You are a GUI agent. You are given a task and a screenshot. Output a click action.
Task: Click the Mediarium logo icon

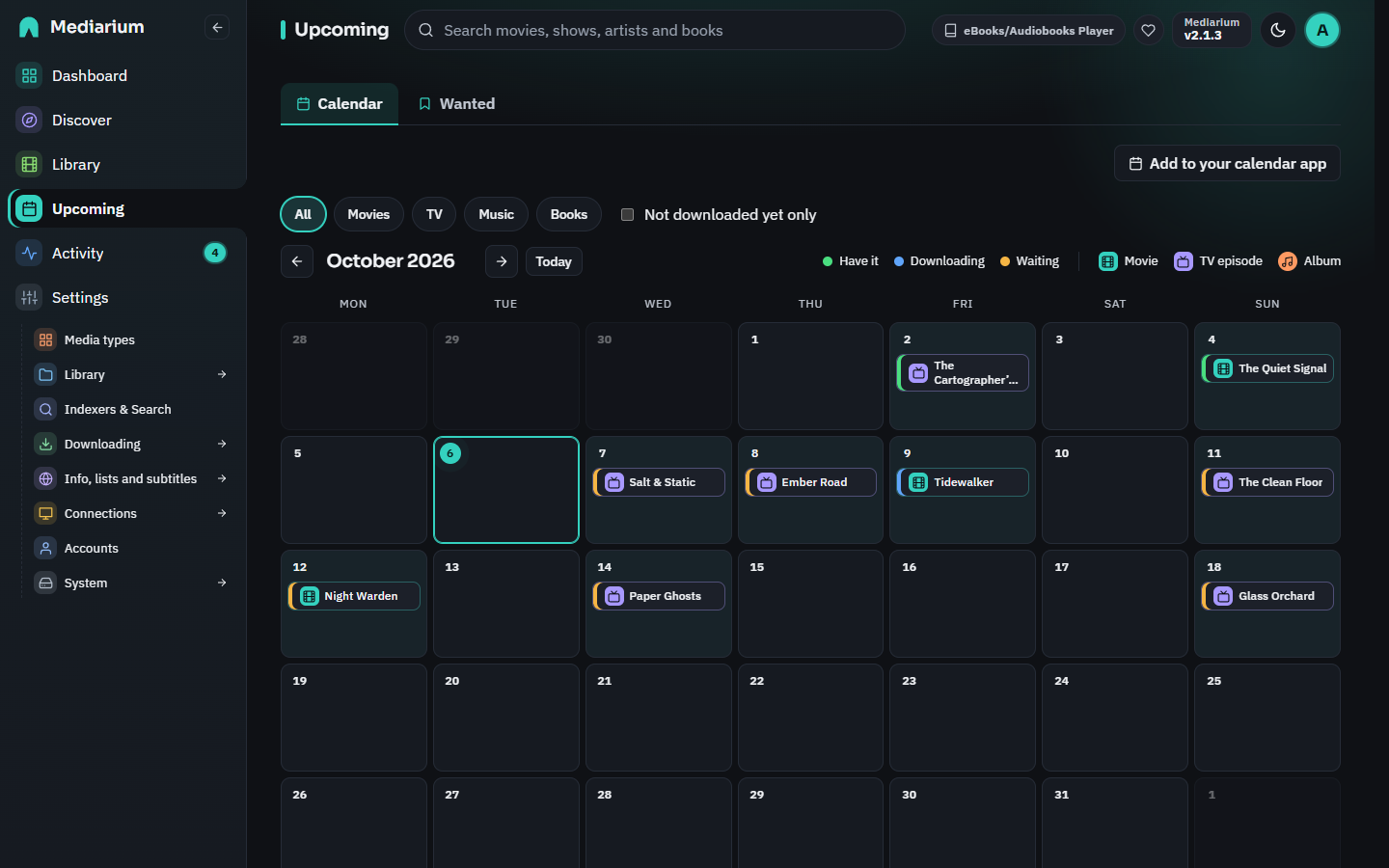tap(29, 27)
